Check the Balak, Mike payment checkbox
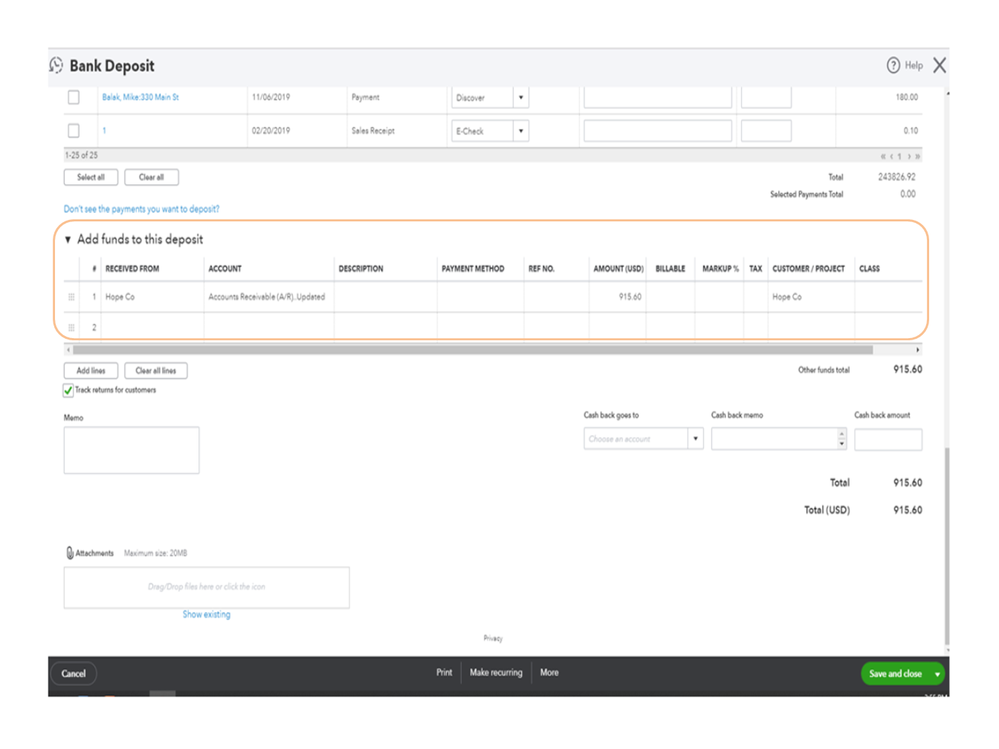Image resolution: width=999 pixels, height=749 pixels. (74, 97)
